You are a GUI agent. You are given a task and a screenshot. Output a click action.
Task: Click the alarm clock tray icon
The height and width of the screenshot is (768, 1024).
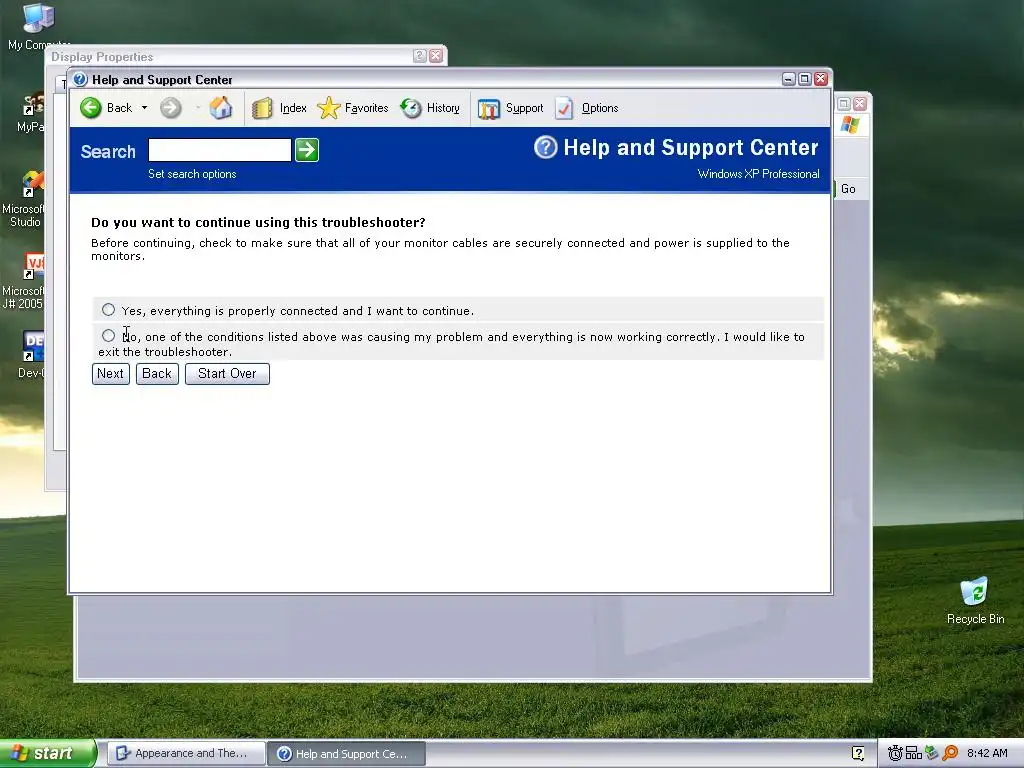point(895,754)
